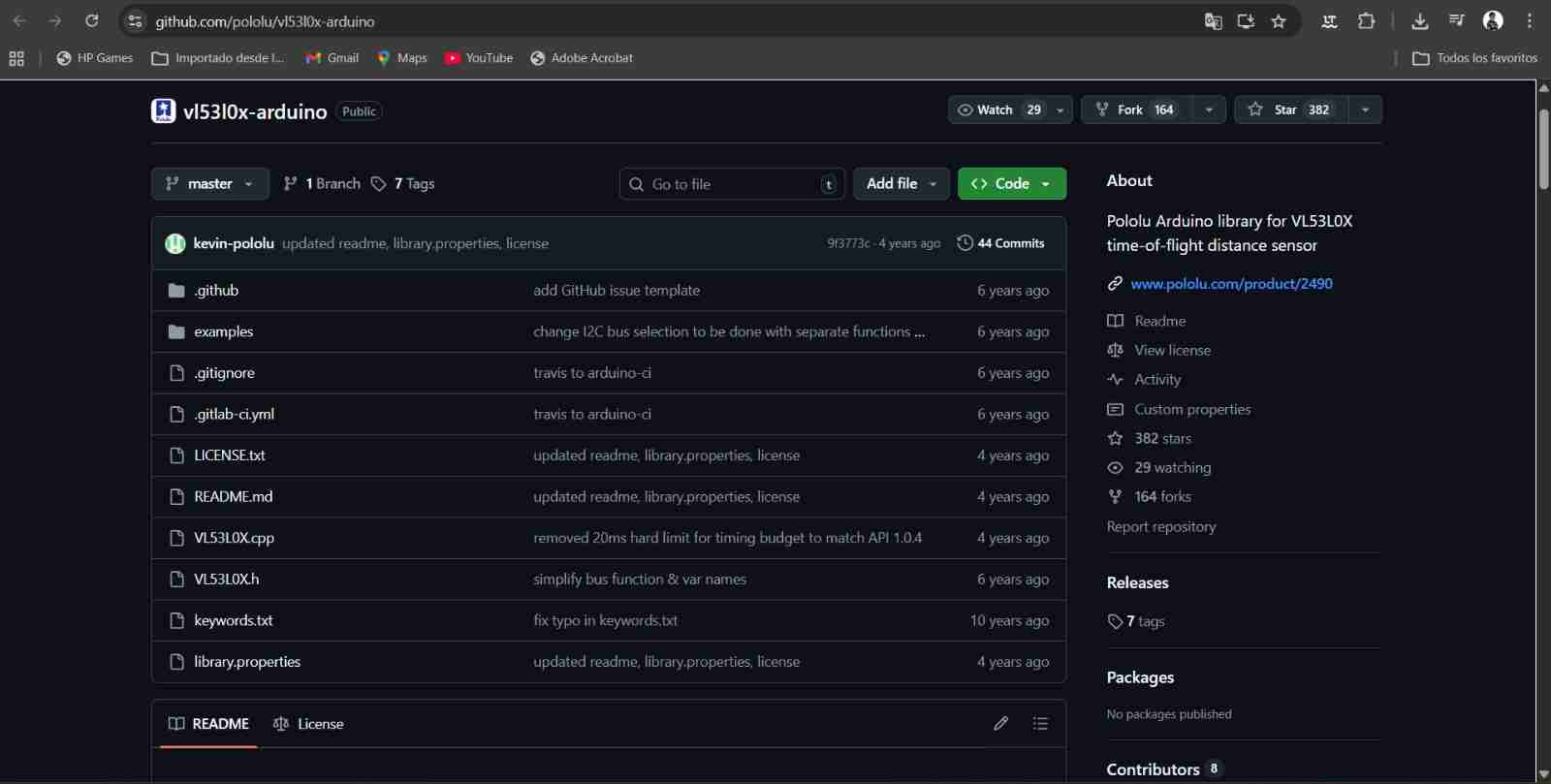This screenshot has height=784, width=1551.
Task: Bookmark this page with the star icon
Action: coord(1279,20)
